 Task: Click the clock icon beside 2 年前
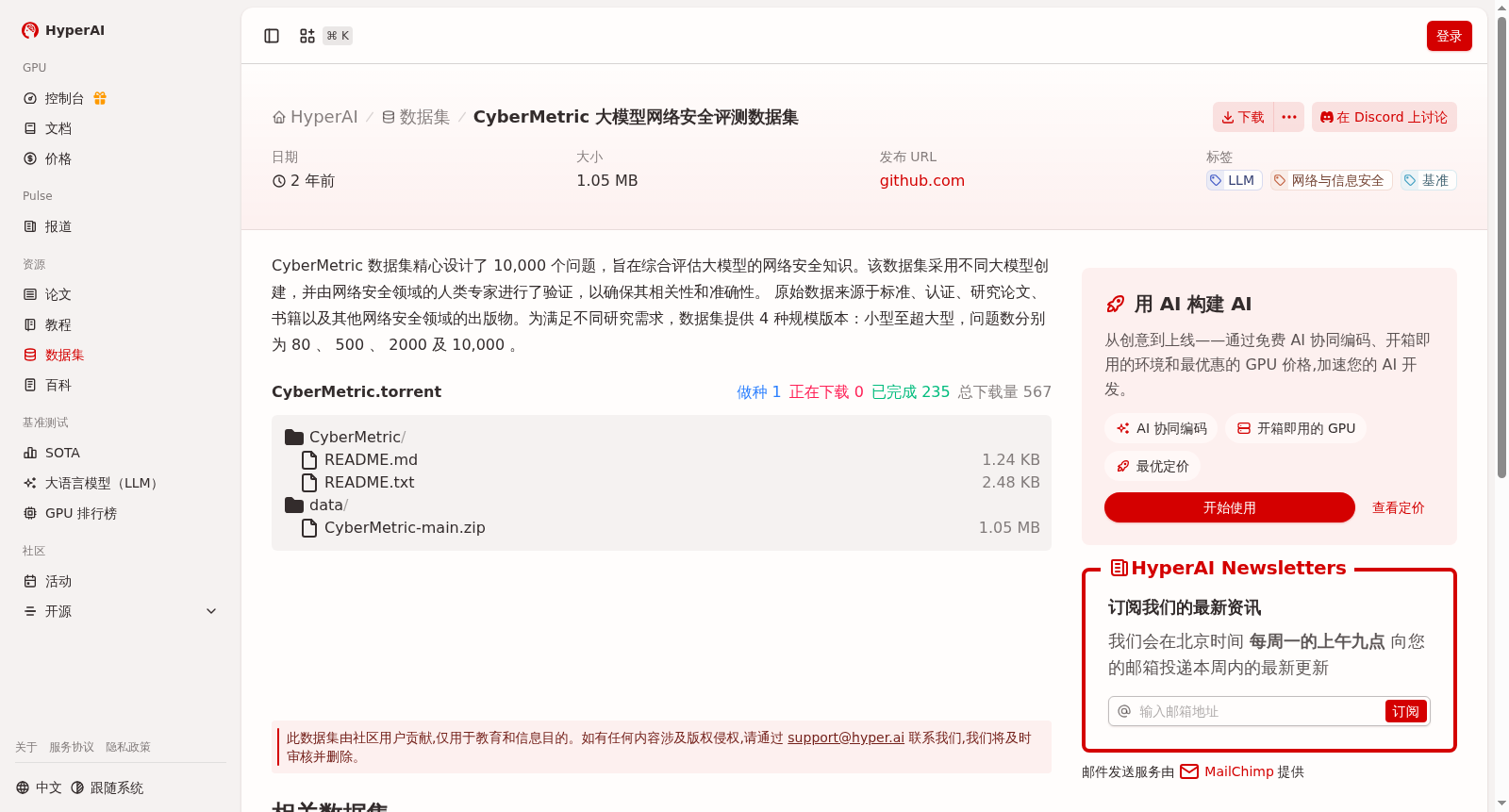[279, 181]
